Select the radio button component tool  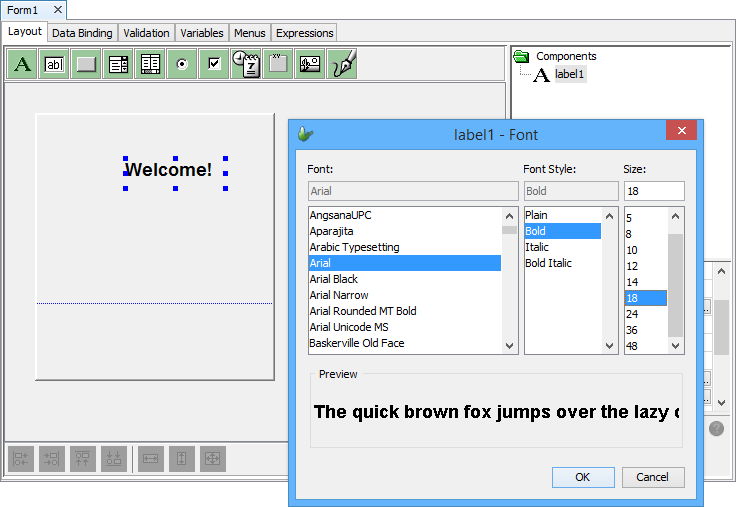[x=182, y=64]
